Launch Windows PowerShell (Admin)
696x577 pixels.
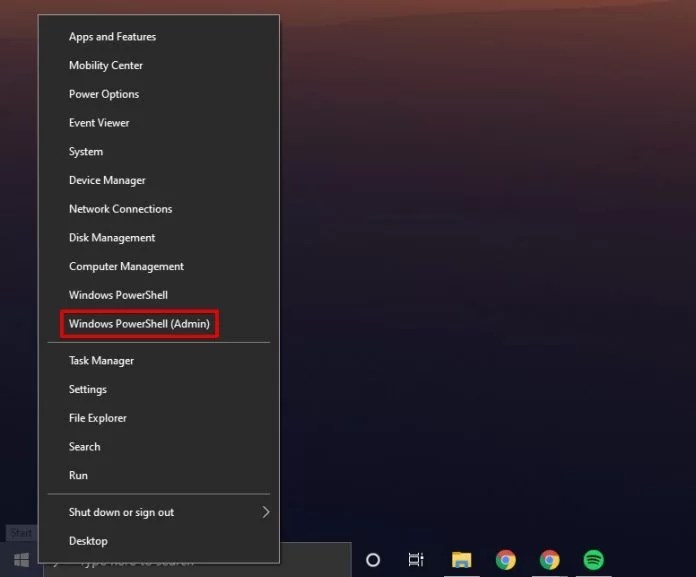159,324
